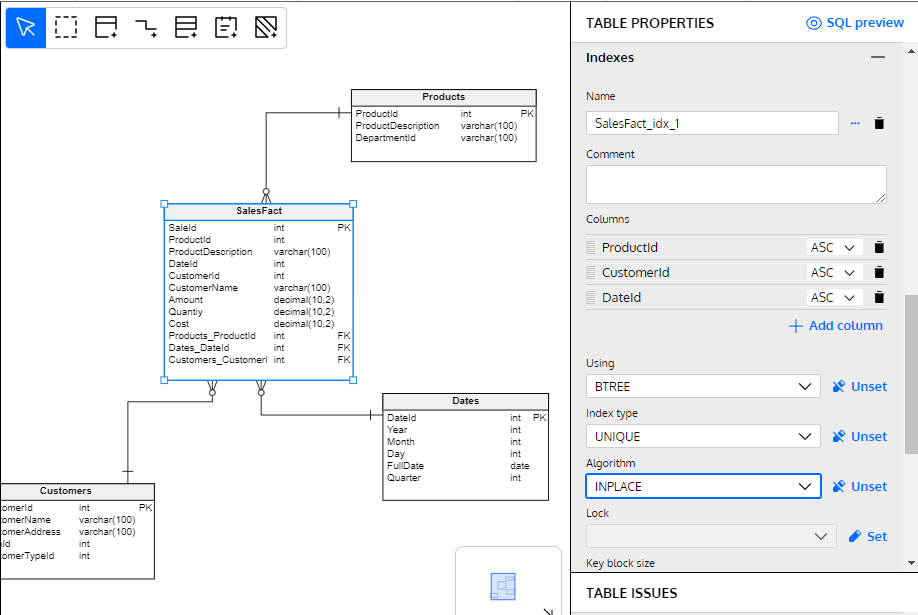Select the arrow pointer tool

click(x=26, y=28)
